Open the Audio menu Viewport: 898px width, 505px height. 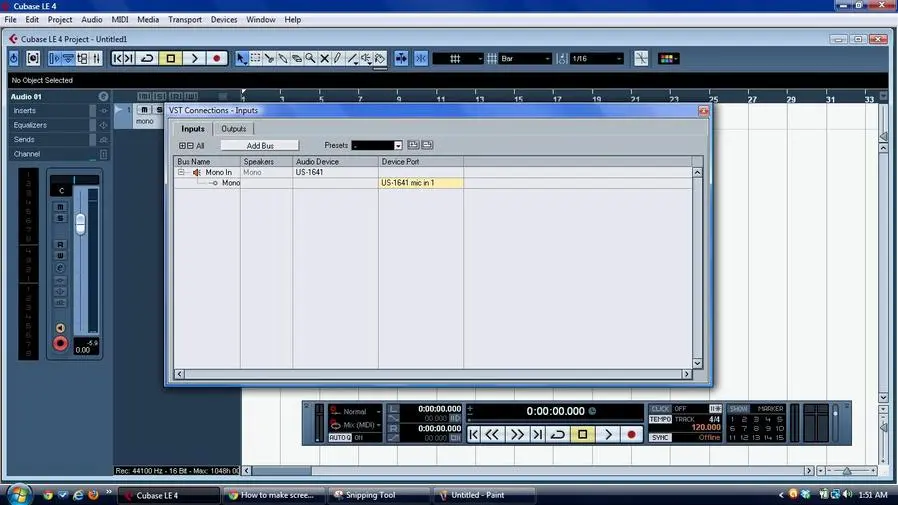tap(92, 19)
